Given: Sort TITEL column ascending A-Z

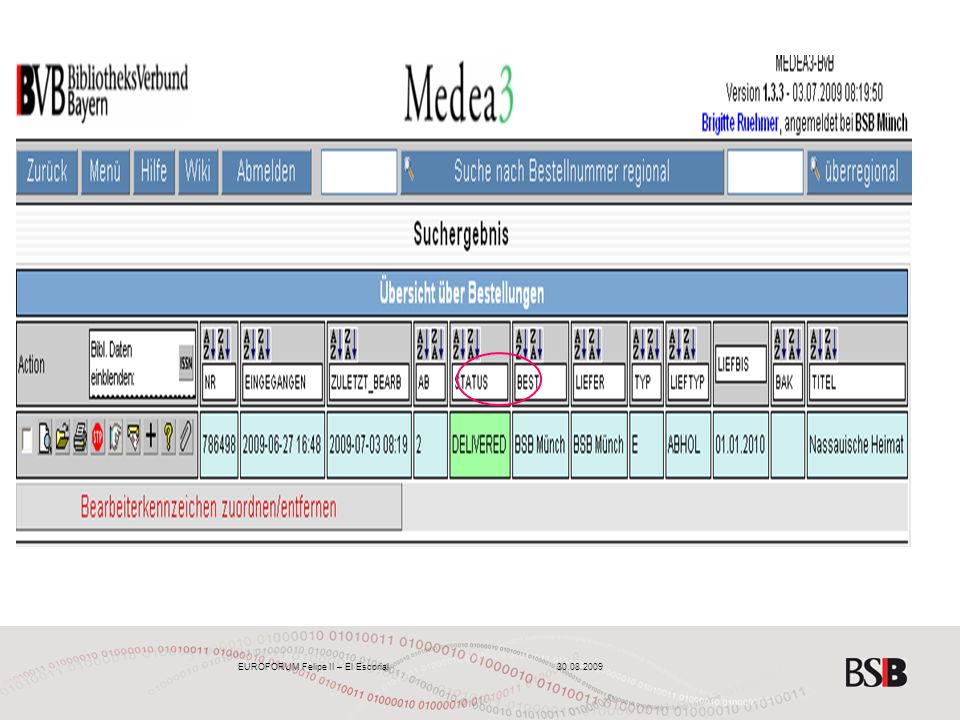Looking at the screenshot, I should pos(816,344).
